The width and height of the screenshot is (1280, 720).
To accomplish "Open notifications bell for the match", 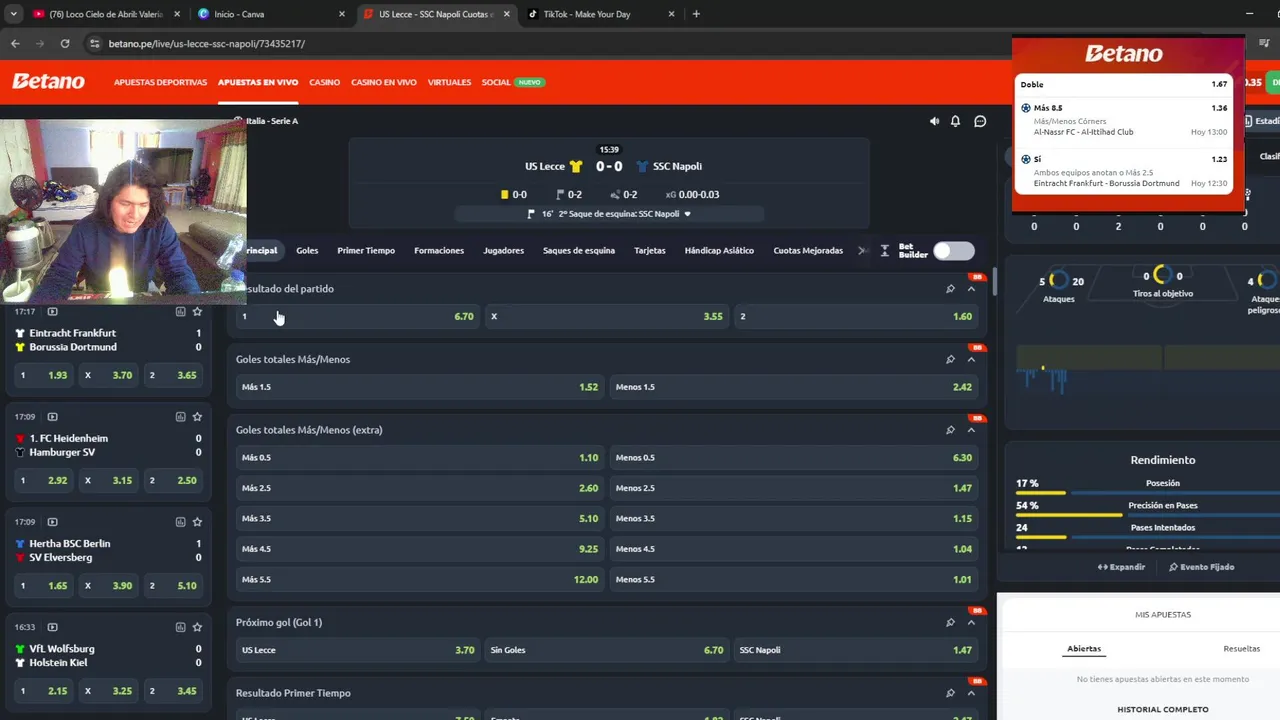I will (955, 121).
